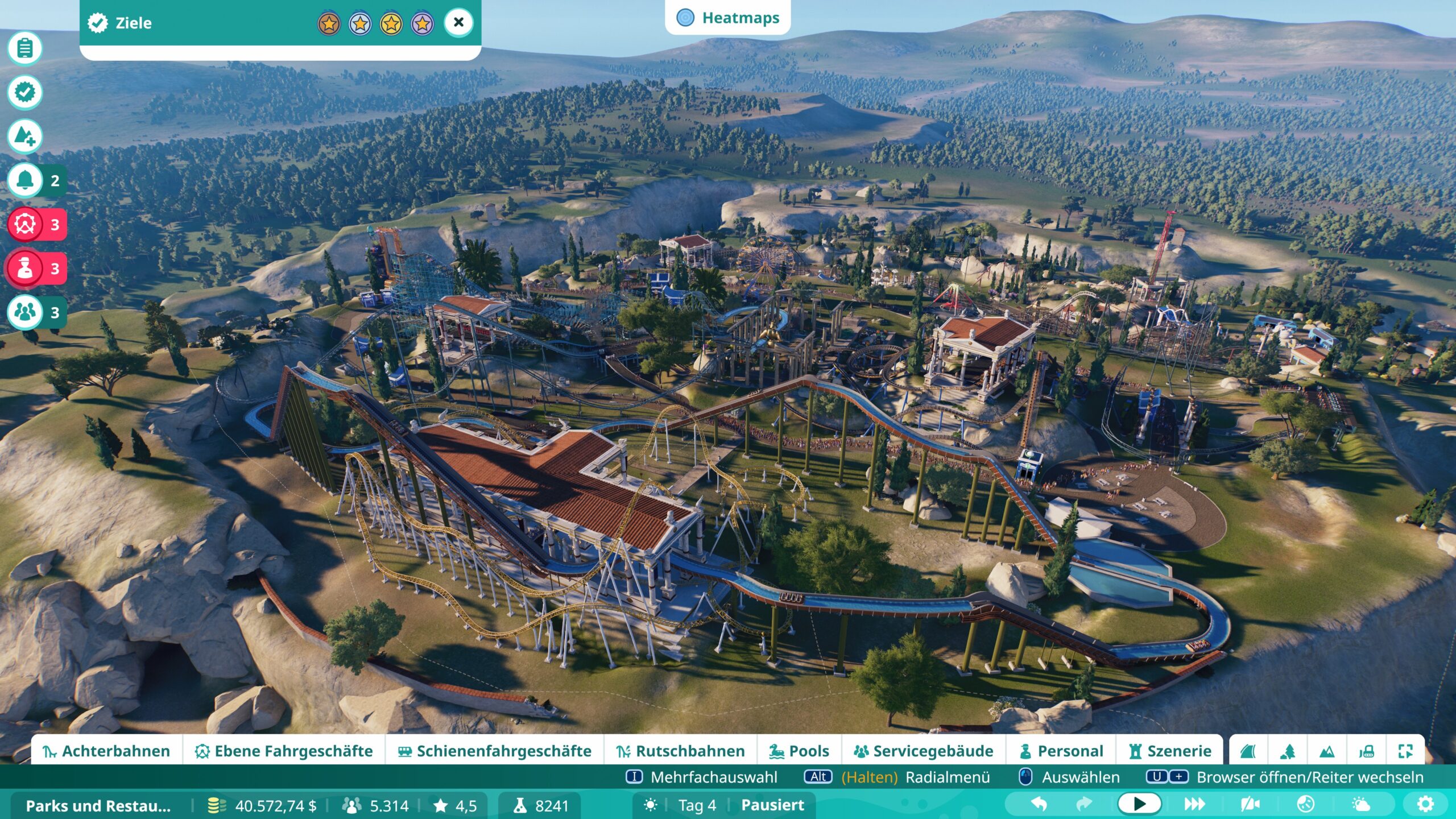Resume game with play button
This screenshot has width=1456, height=819.
click(x=1139, y=804)
